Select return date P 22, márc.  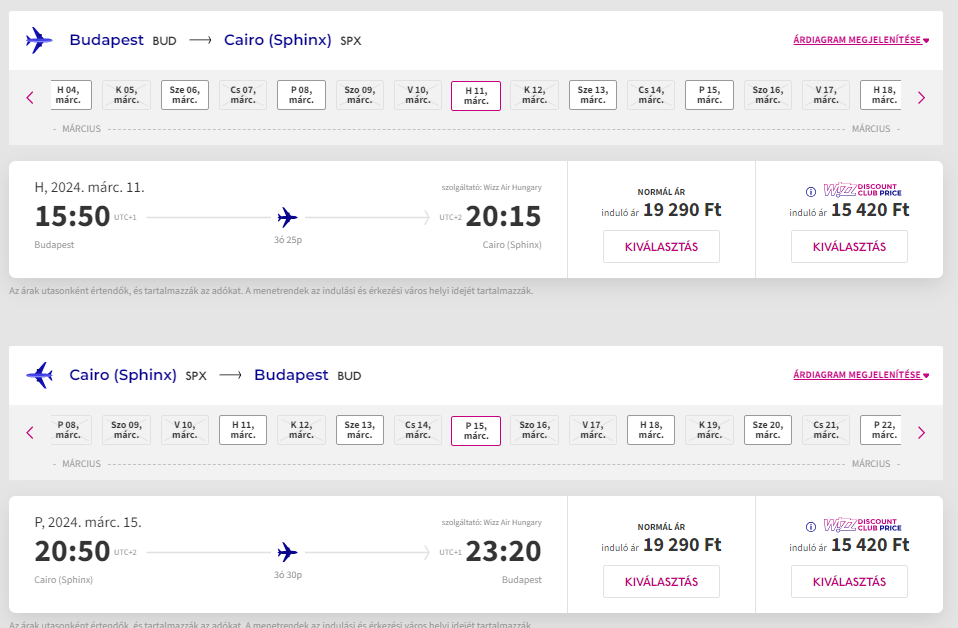pos(883,430)
